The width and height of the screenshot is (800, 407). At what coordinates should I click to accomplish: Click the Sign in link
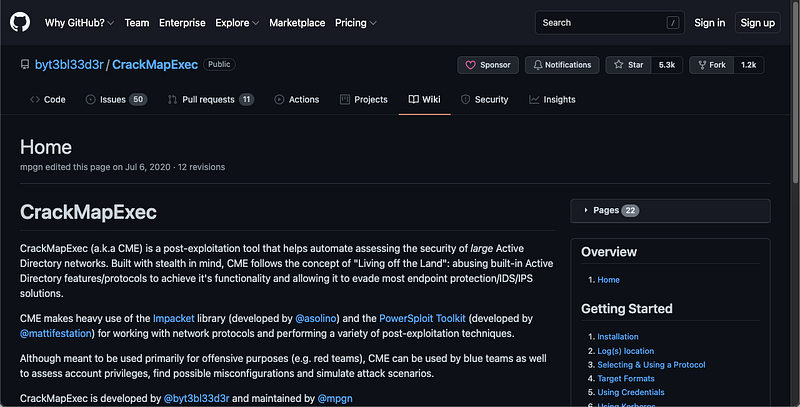point(709,22)
